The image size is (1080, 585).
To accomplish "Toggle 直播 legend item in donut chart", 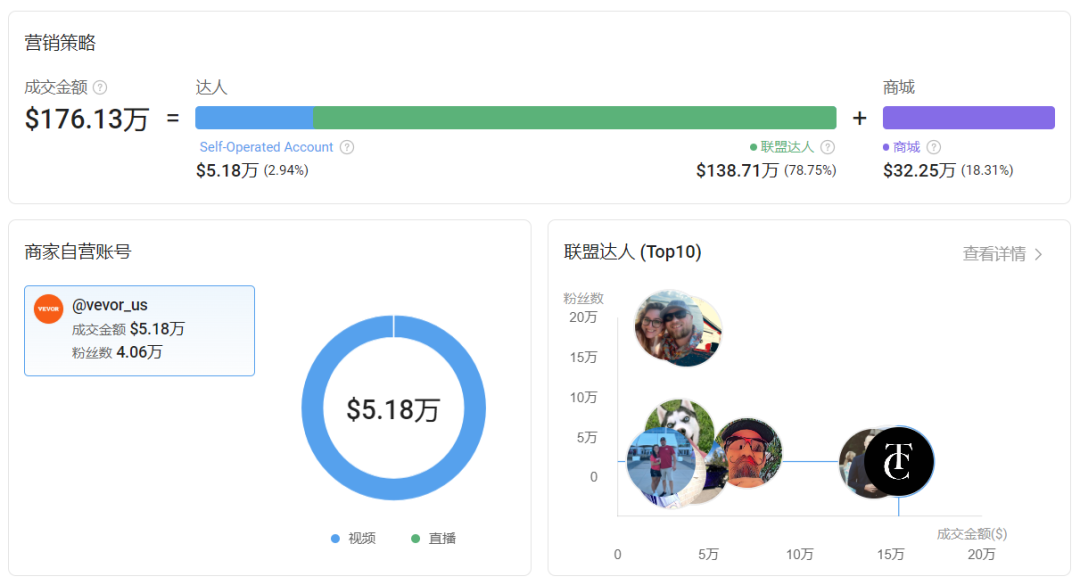I will [434, 538].
